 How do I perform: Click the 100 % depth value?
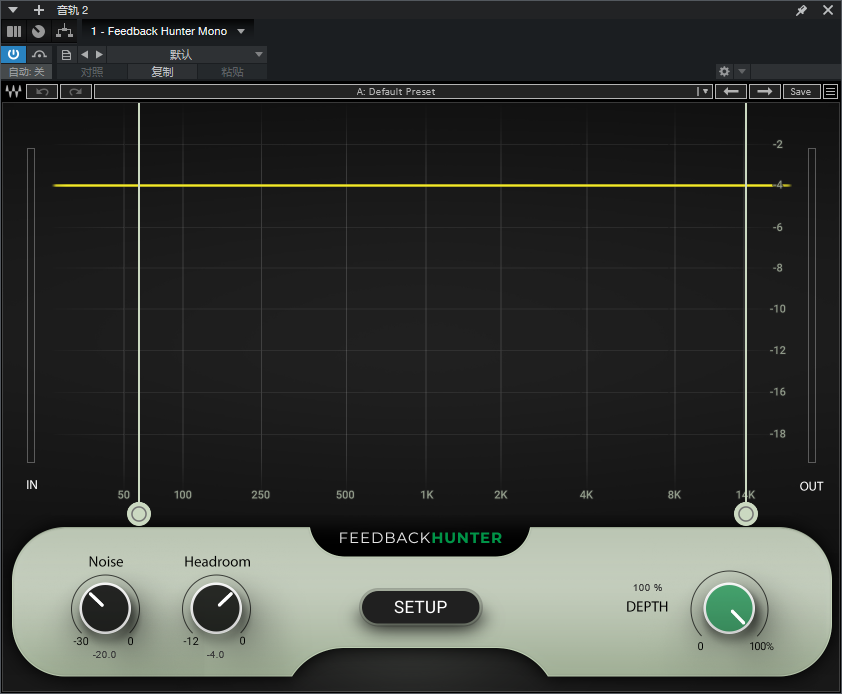pyautogui.click(x=647, y=587)
